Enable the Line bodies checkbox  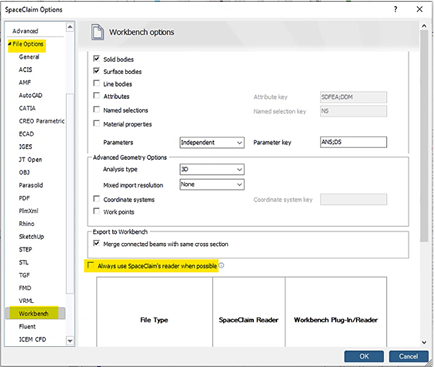97,83
